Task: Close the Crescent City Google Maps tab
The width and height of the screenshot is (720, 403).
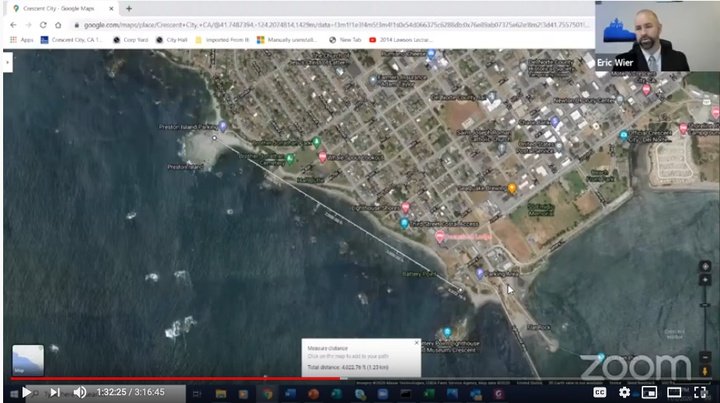Action: 112,9
